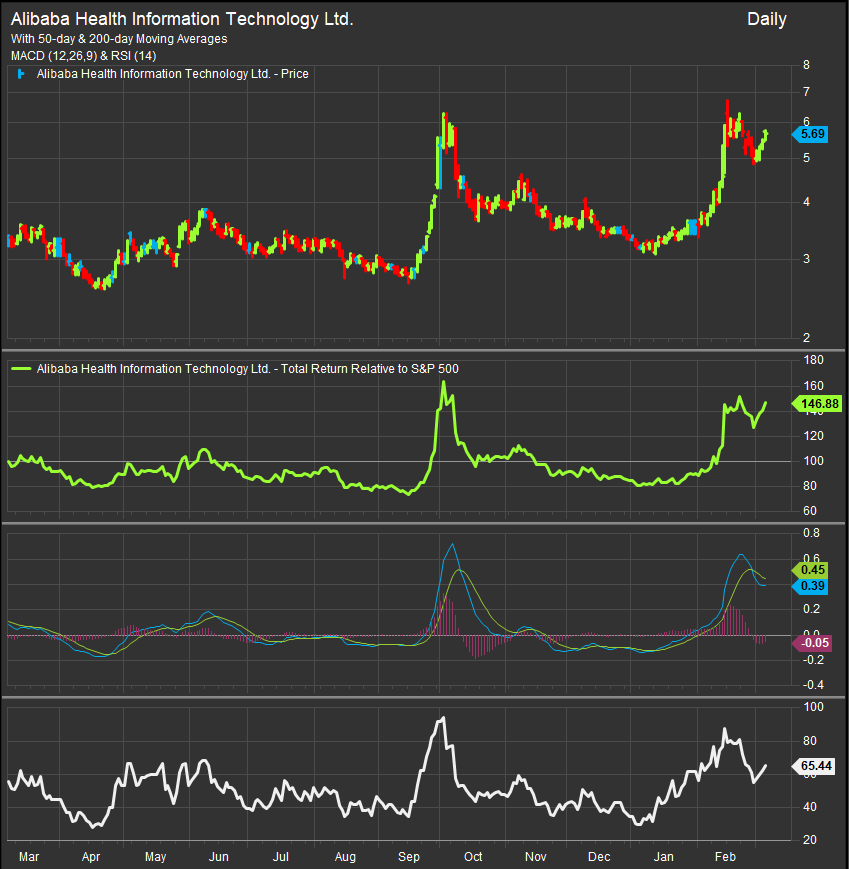Click the Jul label on the time axis
Image resolution: width=849 pixels, height=869 pixels.
tap(281, 857)
